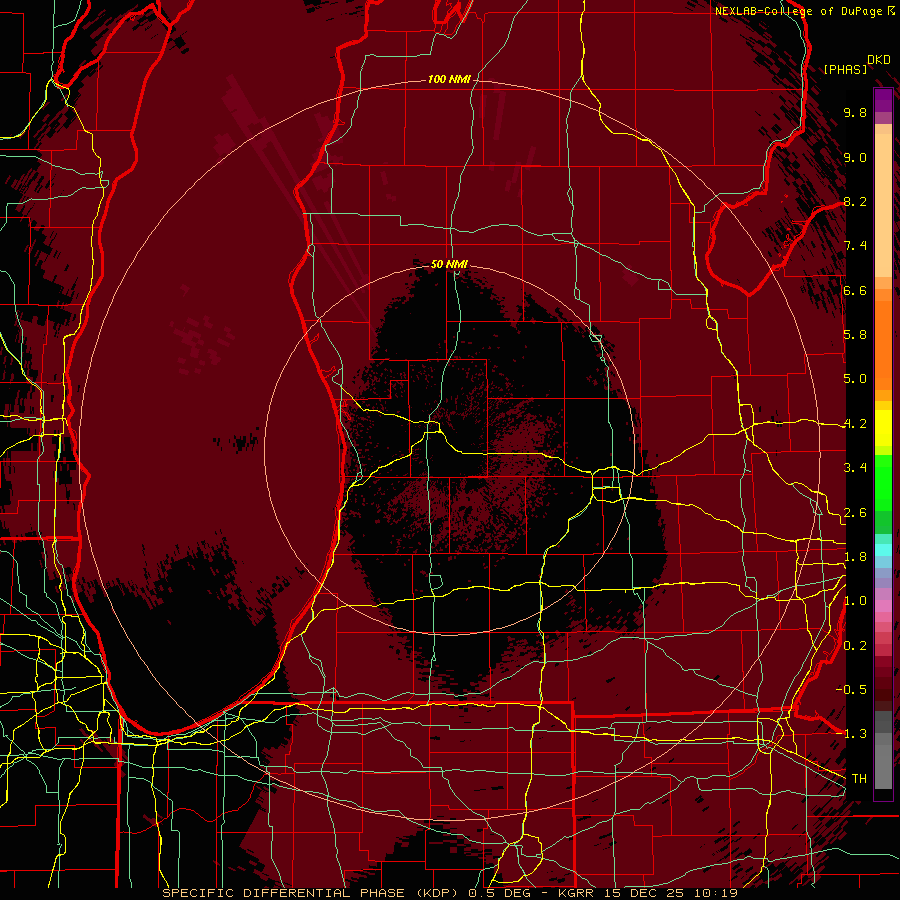The width and height of the screenshot is (900, 900).
Task: Click the 9.0 color scale value
Action: pyautogui.click(x=855, y=157)
